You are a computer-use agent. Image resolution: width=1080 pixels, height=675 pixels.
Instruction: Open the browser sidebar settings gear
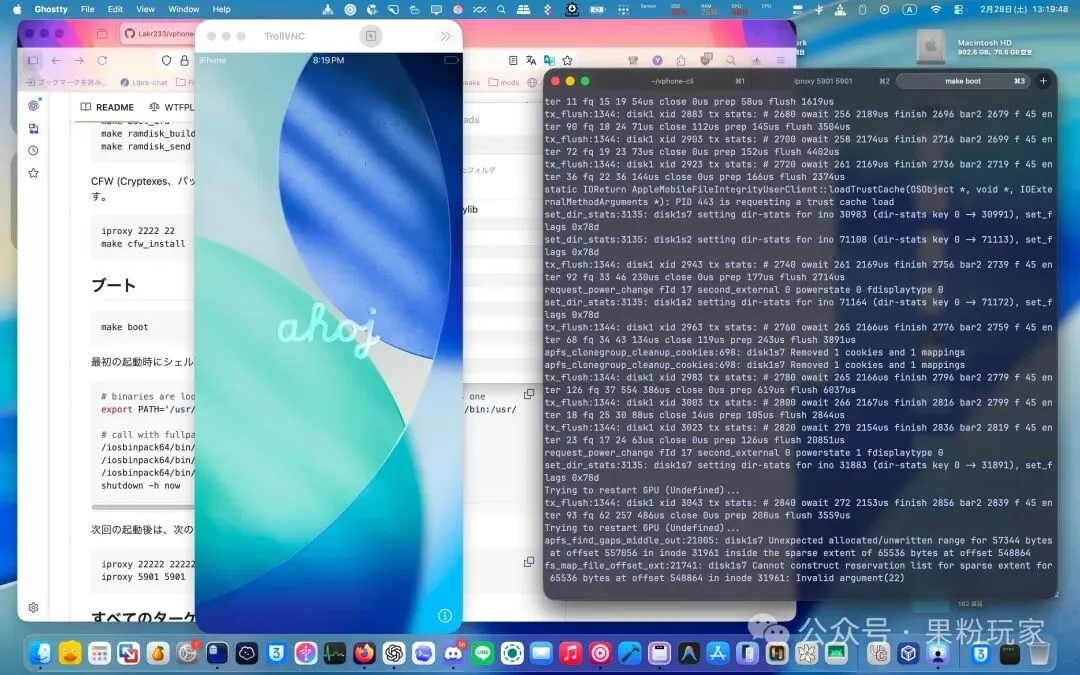pos(33,608)
